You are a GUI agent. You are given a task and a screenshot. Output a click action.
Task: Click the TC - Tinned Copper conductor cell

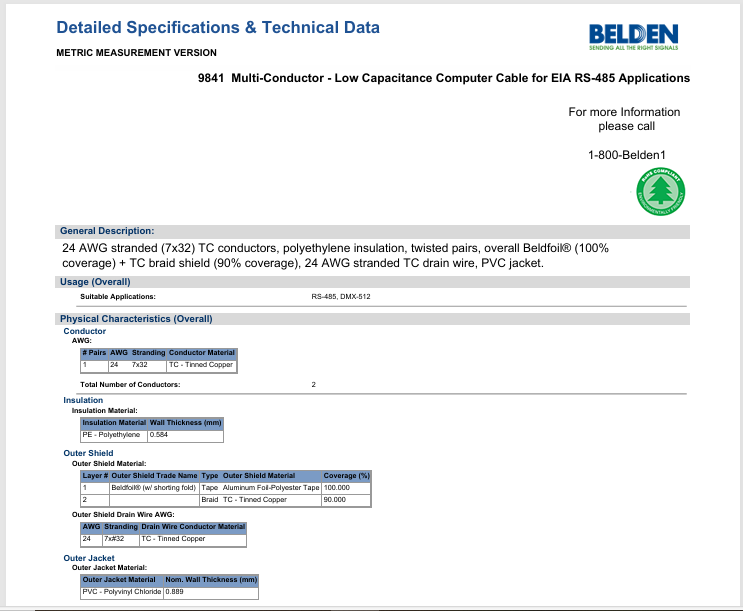tap(201, 365)
